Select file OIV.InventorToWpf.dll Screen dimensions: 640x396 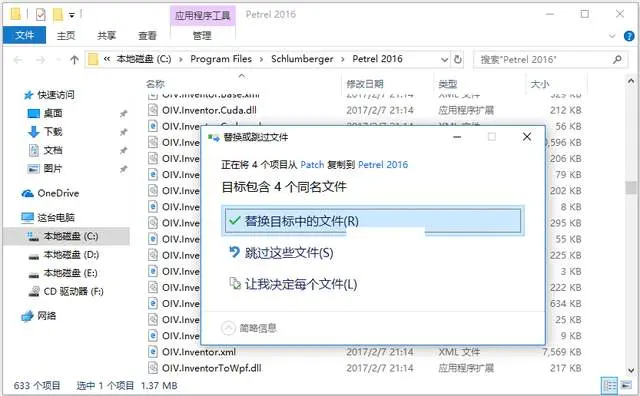click(x=211, y=368)
